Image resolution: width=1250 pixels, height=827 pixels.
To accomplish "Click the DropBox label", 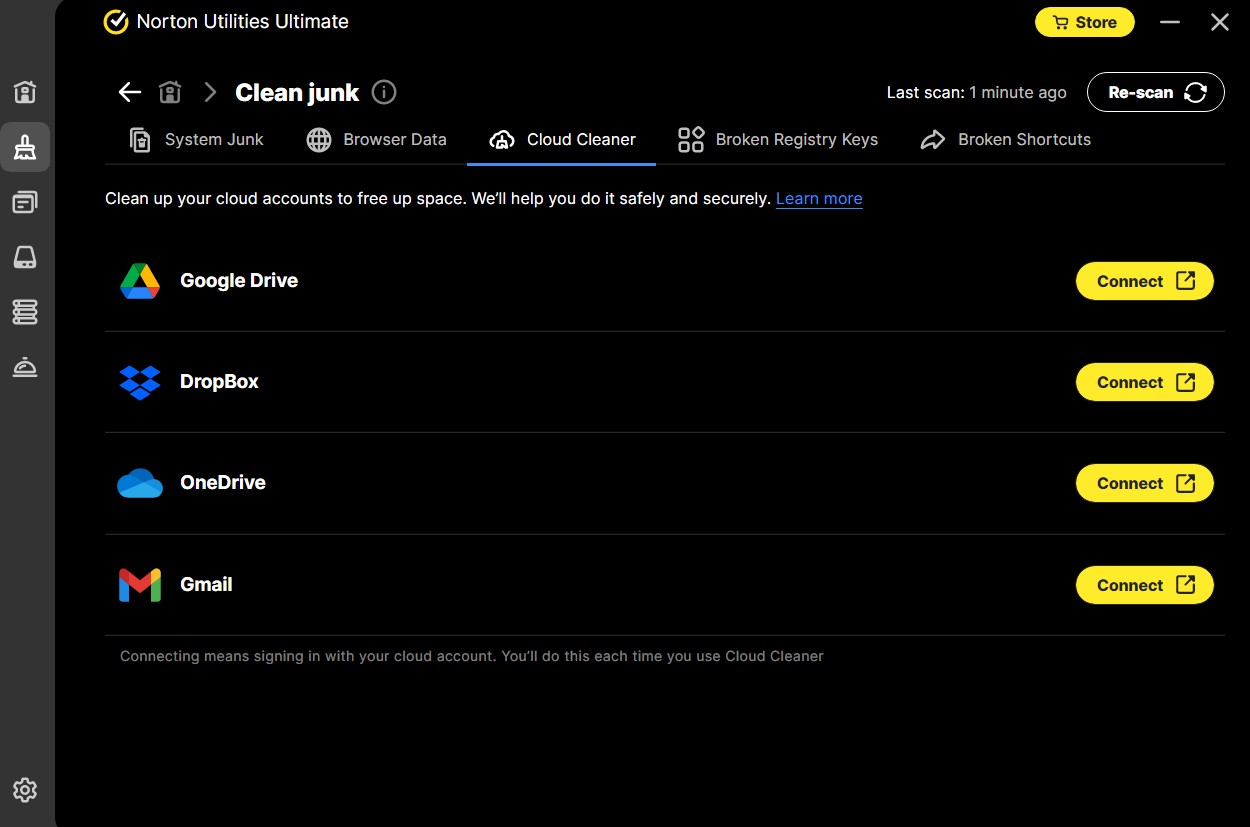I will pyautogui.click(x=219, y=382).
